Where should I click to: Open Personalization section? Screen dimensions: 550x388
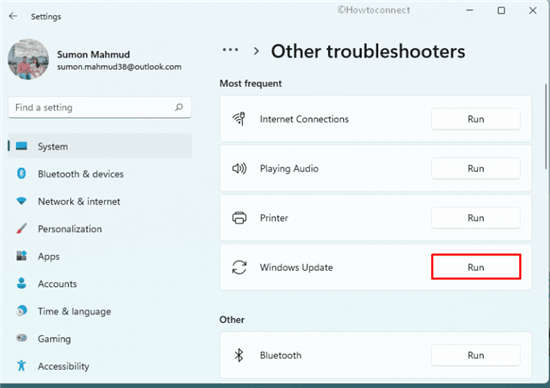click(x=70, y=229)
